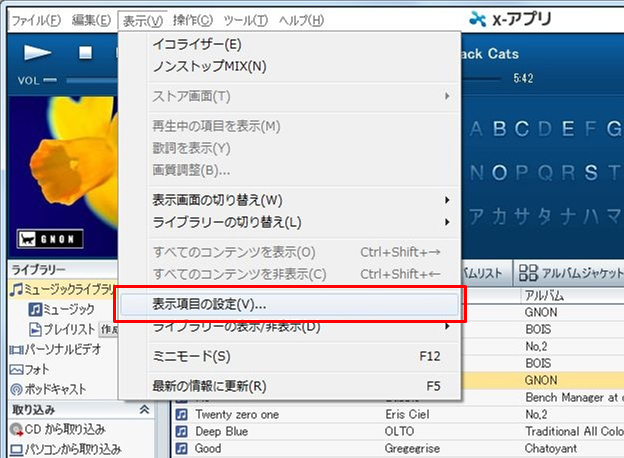Click CD から取り込み disc icon
This screenshot has height=458, width=624.
[16, 430]
